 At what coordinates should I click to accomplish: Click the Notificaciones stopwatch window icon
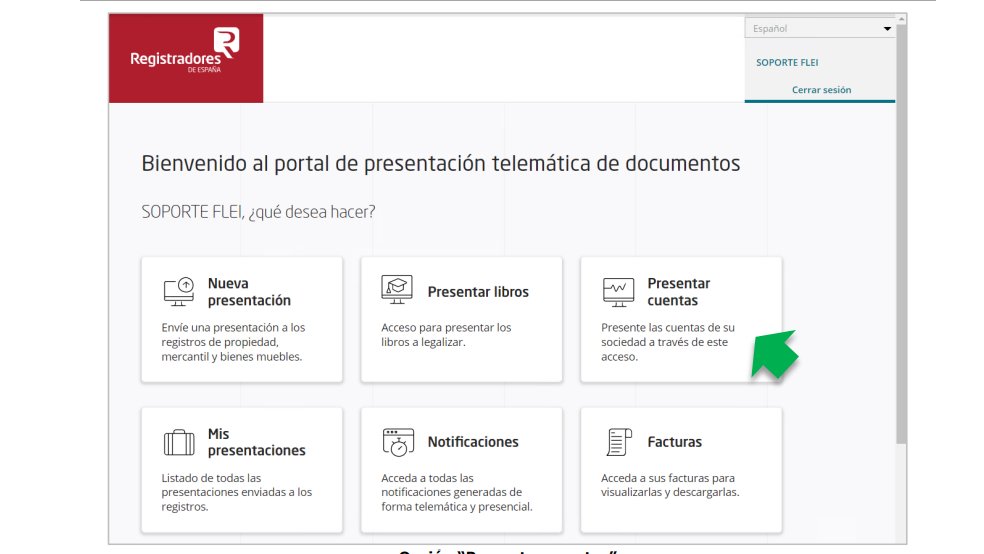pos(398,442)
